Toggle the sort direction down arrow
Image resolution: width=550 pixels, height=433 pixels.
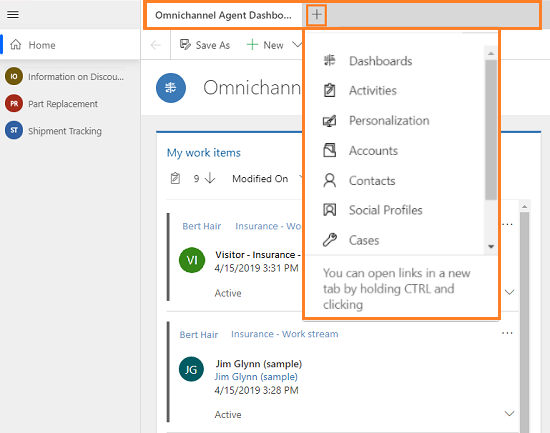tap(210, 178)
